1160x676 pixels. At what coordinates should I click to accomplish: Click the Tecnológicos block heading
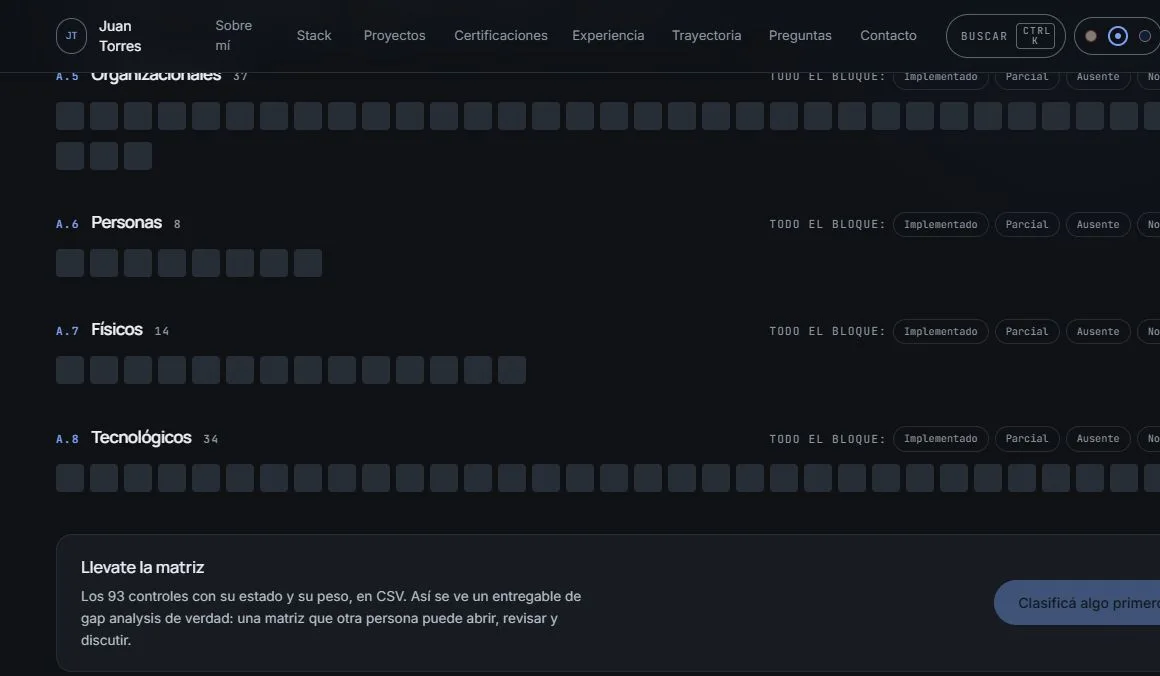coord(141,437)
